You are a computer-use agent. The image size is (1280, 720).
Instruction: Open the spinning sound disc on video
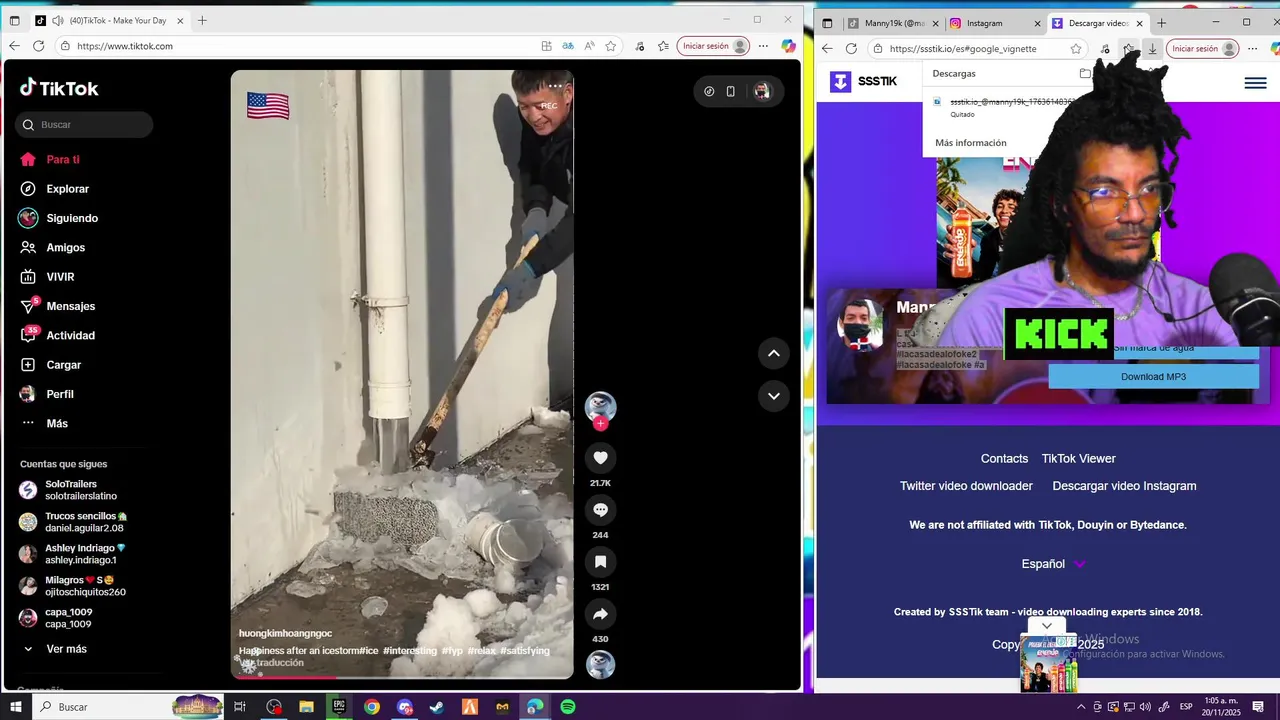[600, 665]
